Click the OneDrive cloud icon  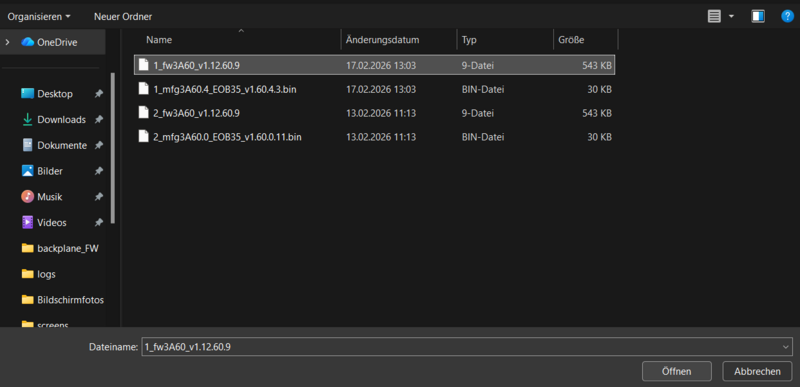(x=28, y=42)
